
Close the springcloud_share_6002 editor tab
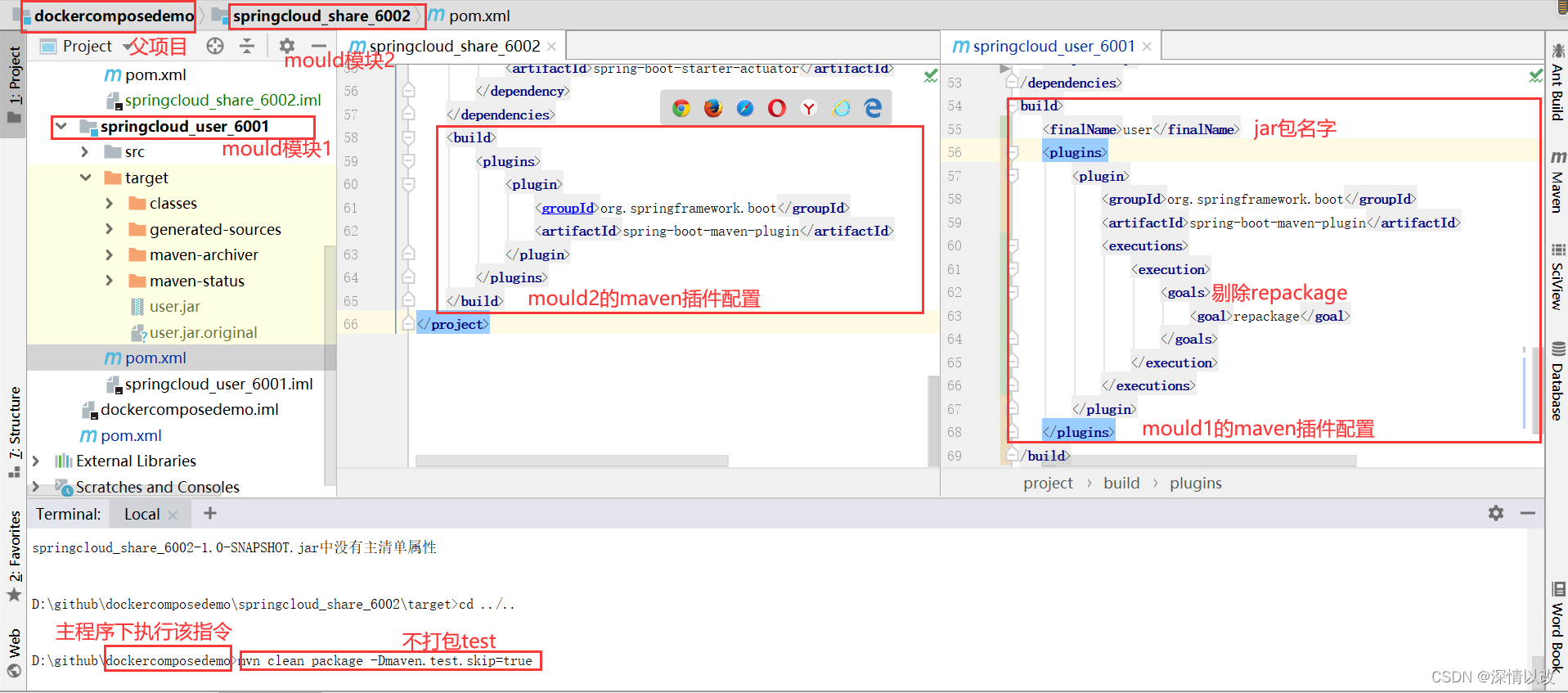click(552, 47)
